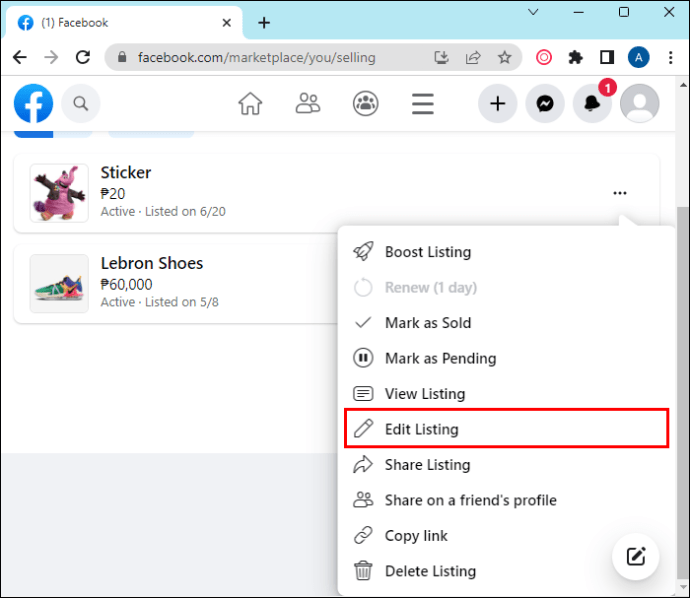Click the vertical scrollbar thumb
Image resolution: width=690 pixels, height=598 pixels.
click(683, 392)
